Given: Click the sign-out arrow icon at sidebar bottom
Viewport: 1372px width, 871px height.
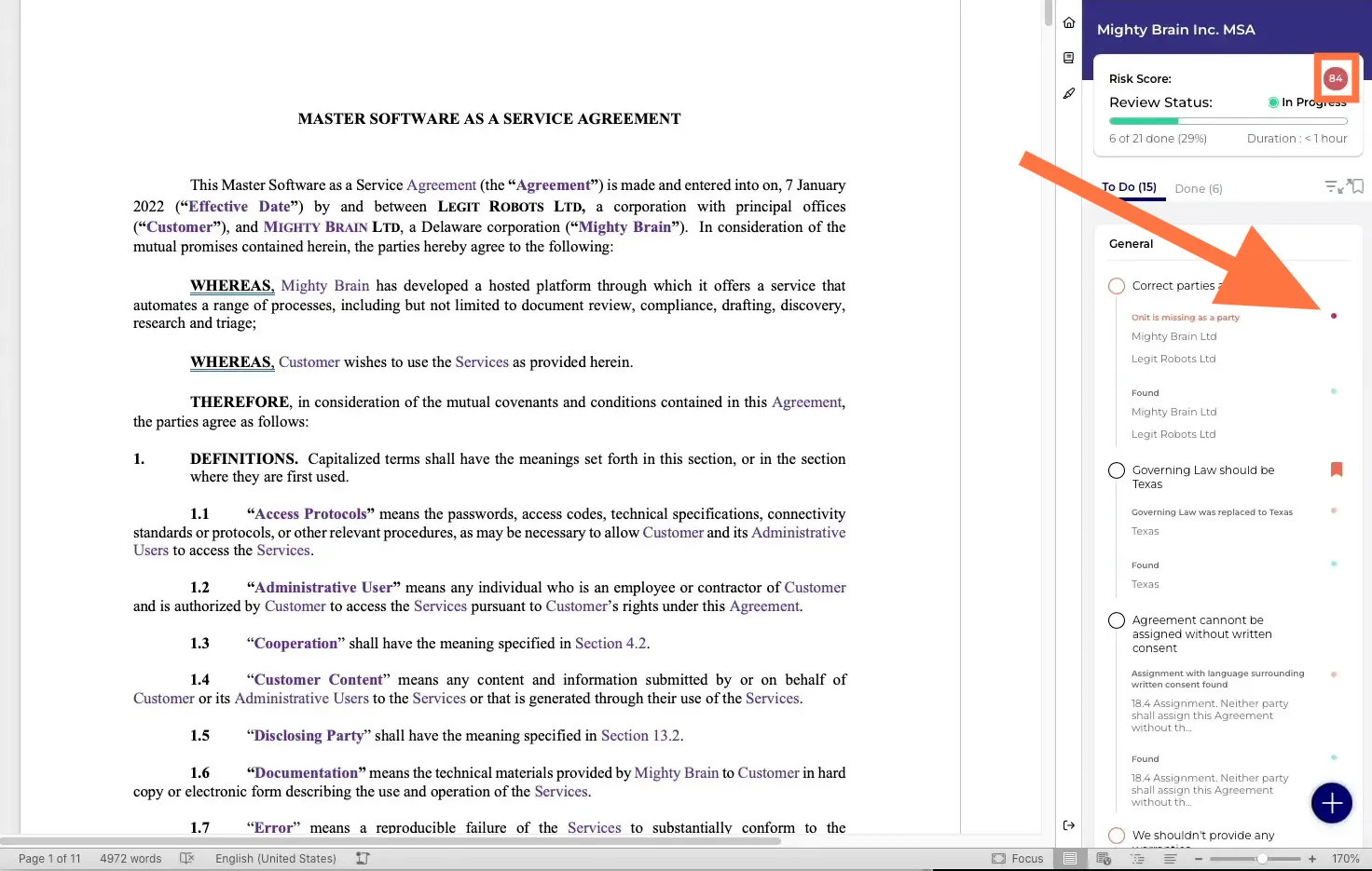Looking at the screenshot, I should pos(1068,825).
